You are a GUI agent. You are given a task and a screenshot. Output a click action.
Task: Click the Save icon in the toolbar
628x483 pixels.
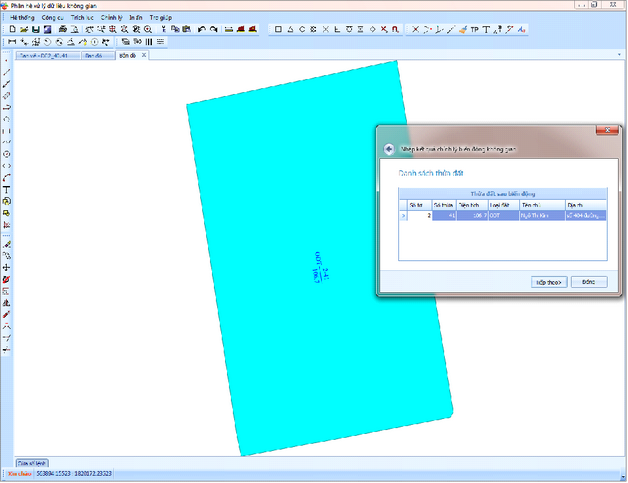pyautogui.click(x=36, y=30)
